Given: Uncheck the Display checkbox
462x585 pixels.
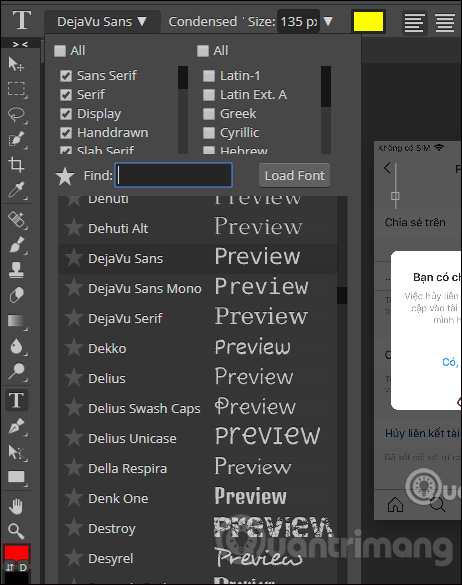Looking at the screenshot, I should 66,114.
